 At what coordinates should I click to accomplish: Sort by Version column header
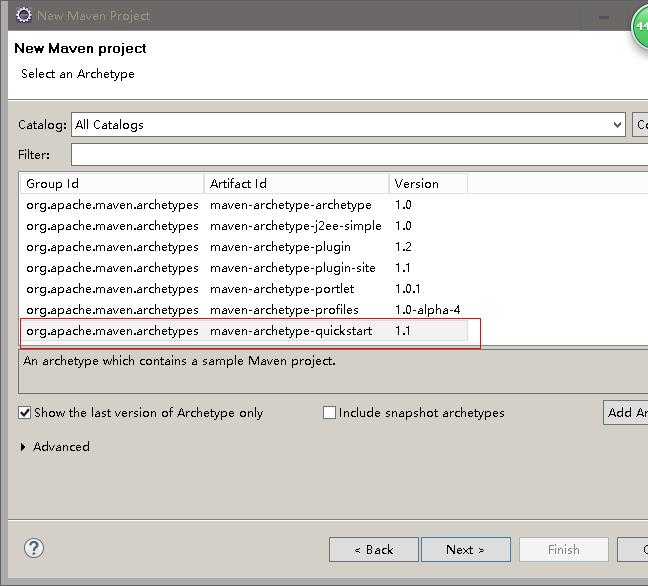click(429, 183)
